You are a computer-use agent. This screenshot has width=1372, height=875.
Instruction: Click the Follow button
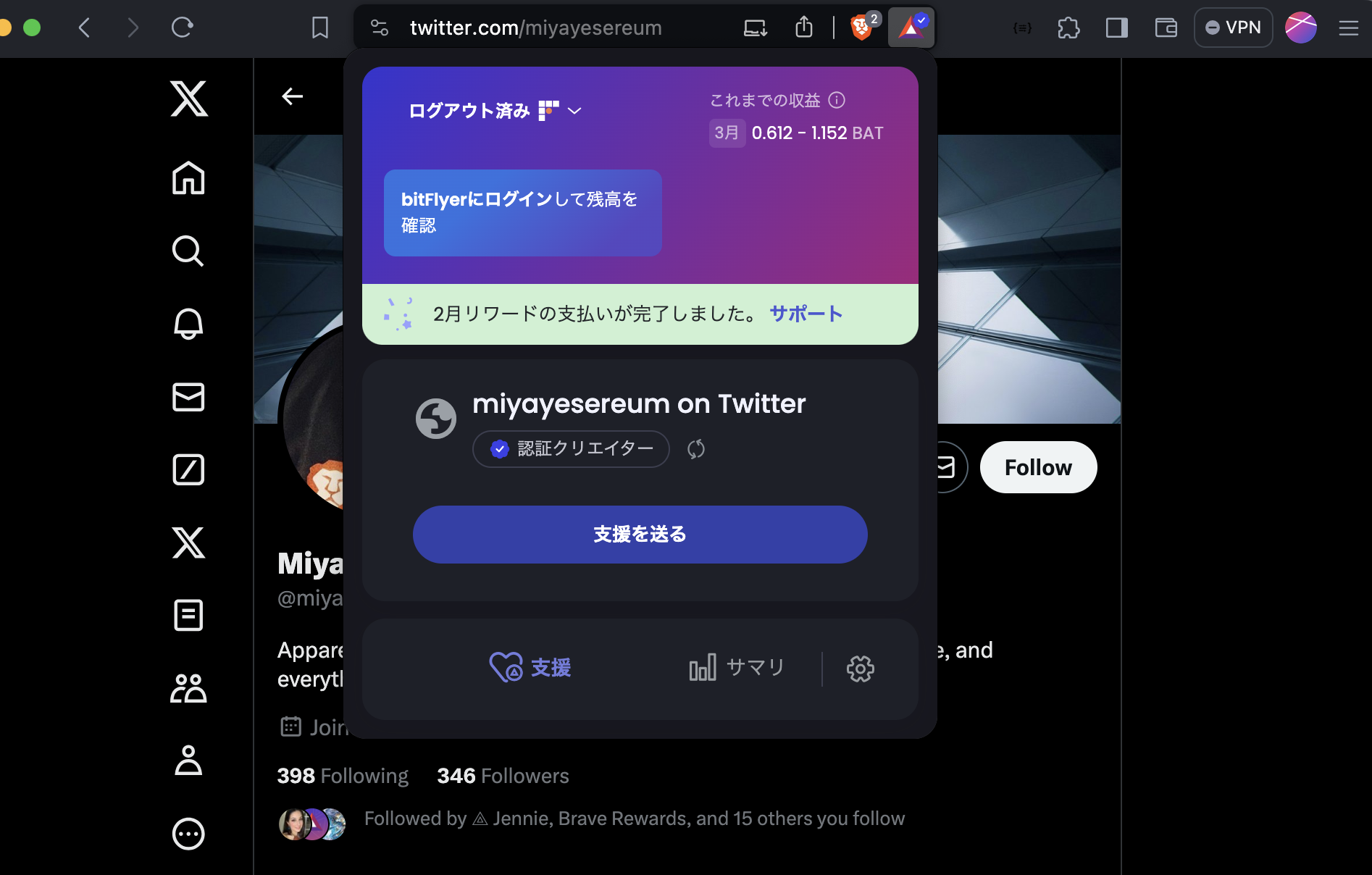coord(1038,467)
